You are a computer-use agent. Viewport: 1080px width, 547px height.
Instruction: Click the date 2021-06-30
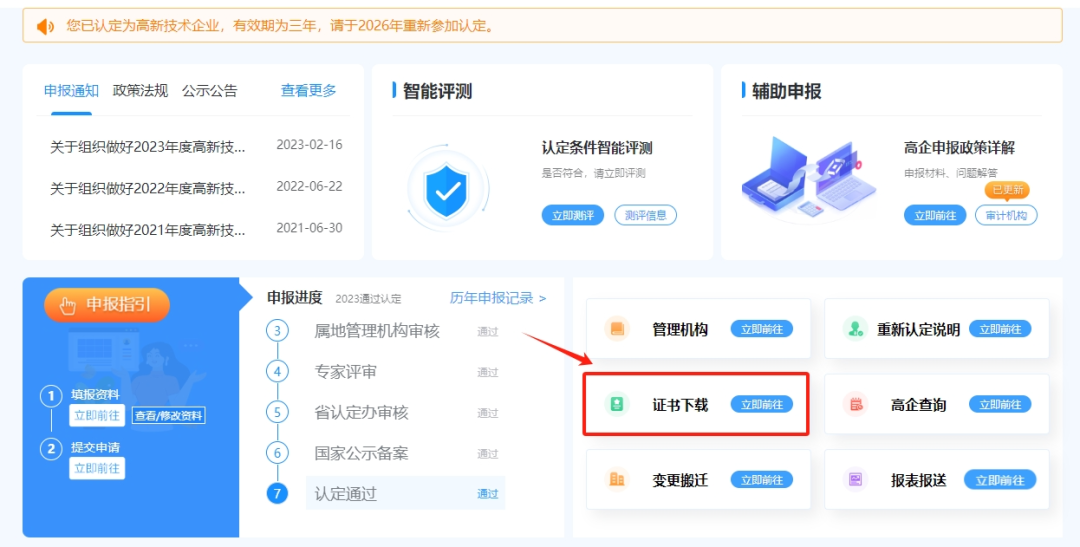[x=309, y=227]
